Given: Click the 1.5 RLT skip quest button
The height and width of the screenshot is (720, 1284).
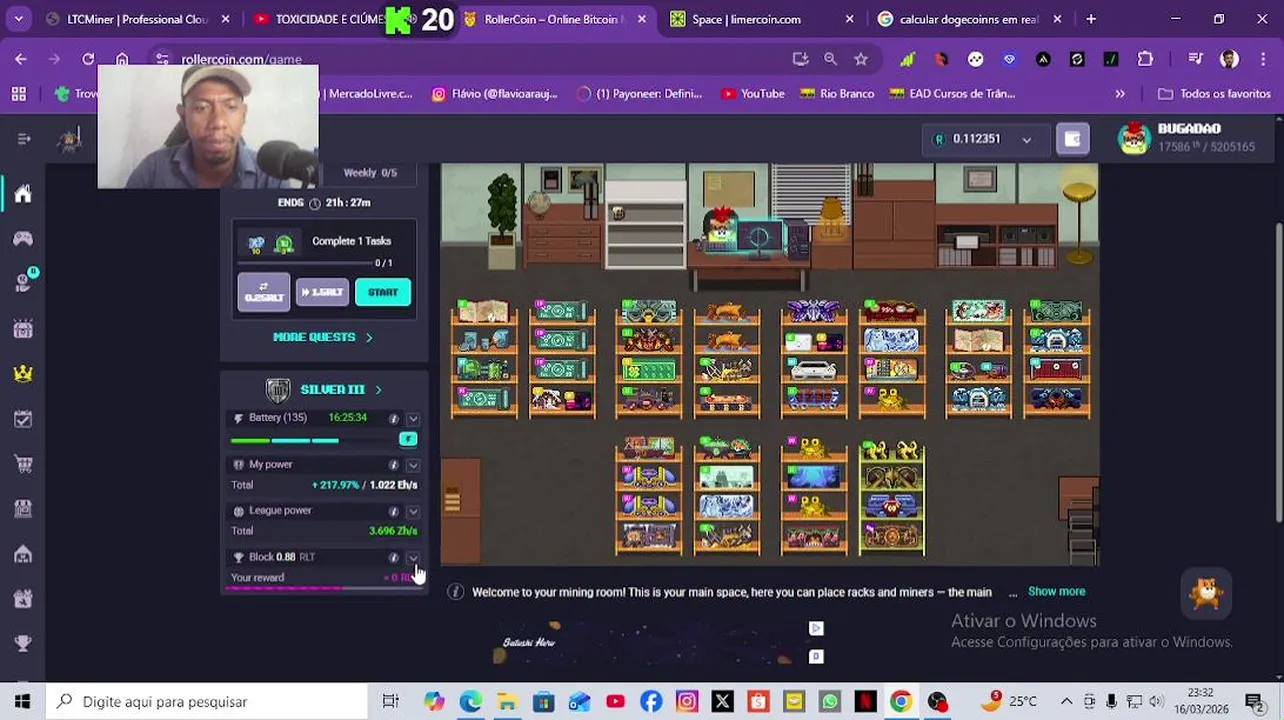Looking at the screenshot, I should click(x=322, y=292).
